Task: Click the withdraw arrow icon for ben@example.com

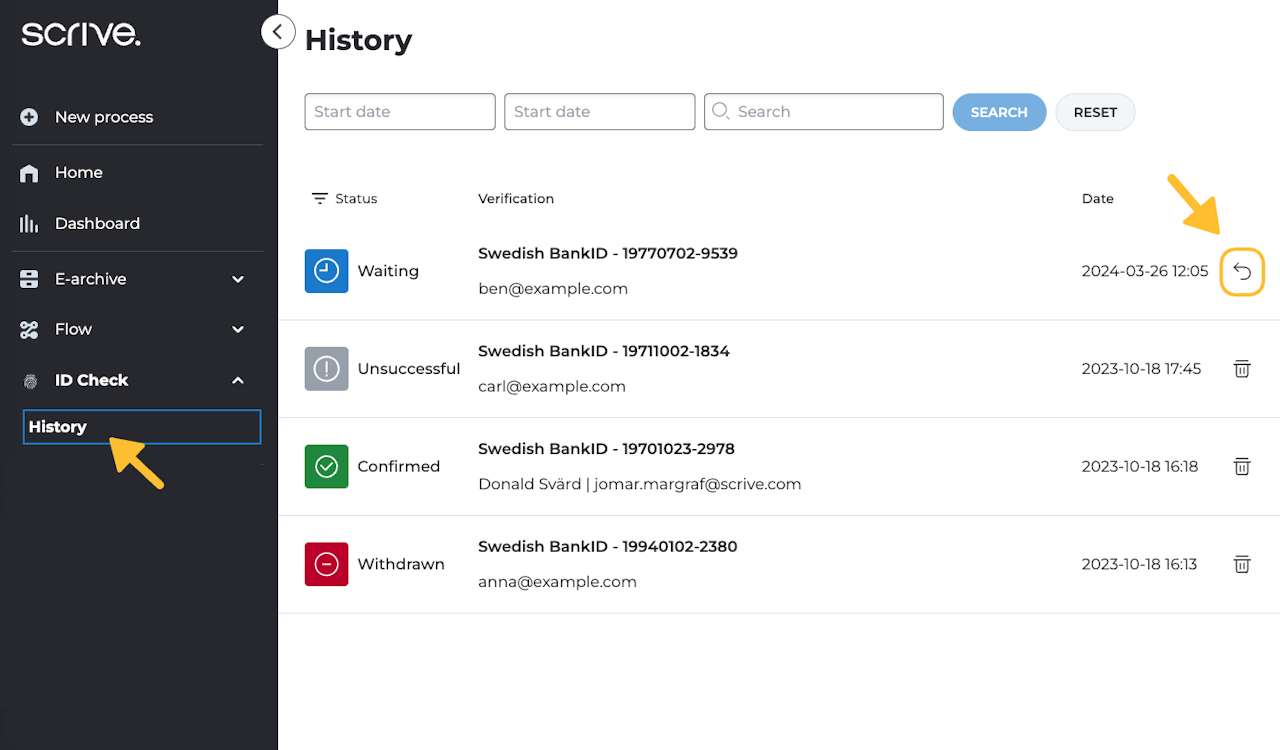Action: point(1242,272)
